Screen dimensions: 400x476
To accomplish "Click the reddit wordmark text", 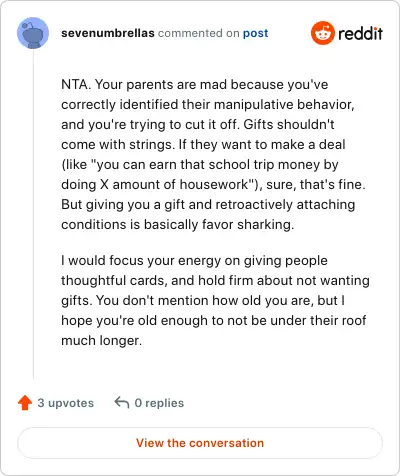I will tap(360, 33).
